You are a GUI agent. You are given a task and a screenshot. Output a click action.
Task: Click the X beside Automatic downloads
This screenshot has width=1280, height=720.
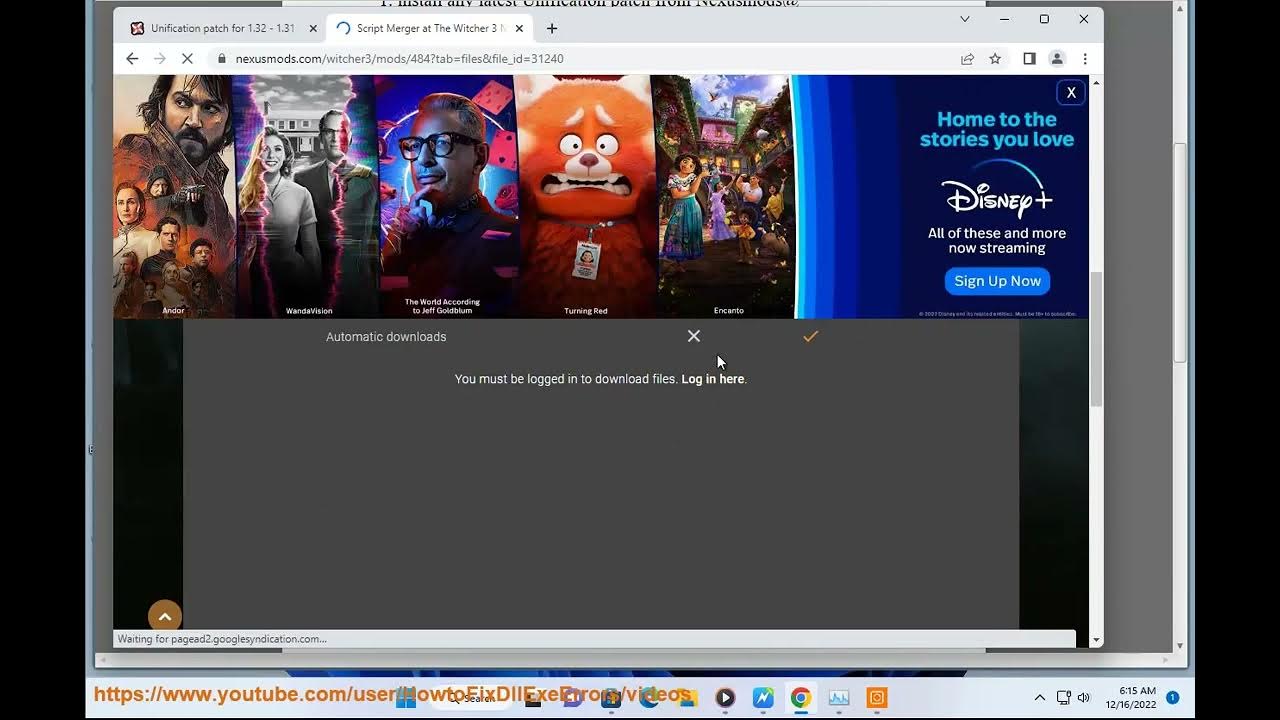click(x=694, y=336)
